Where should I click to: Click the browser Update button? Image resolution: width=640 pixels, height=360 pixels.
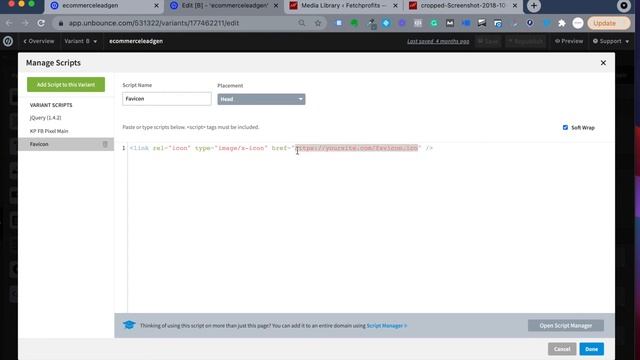(609, 23)
